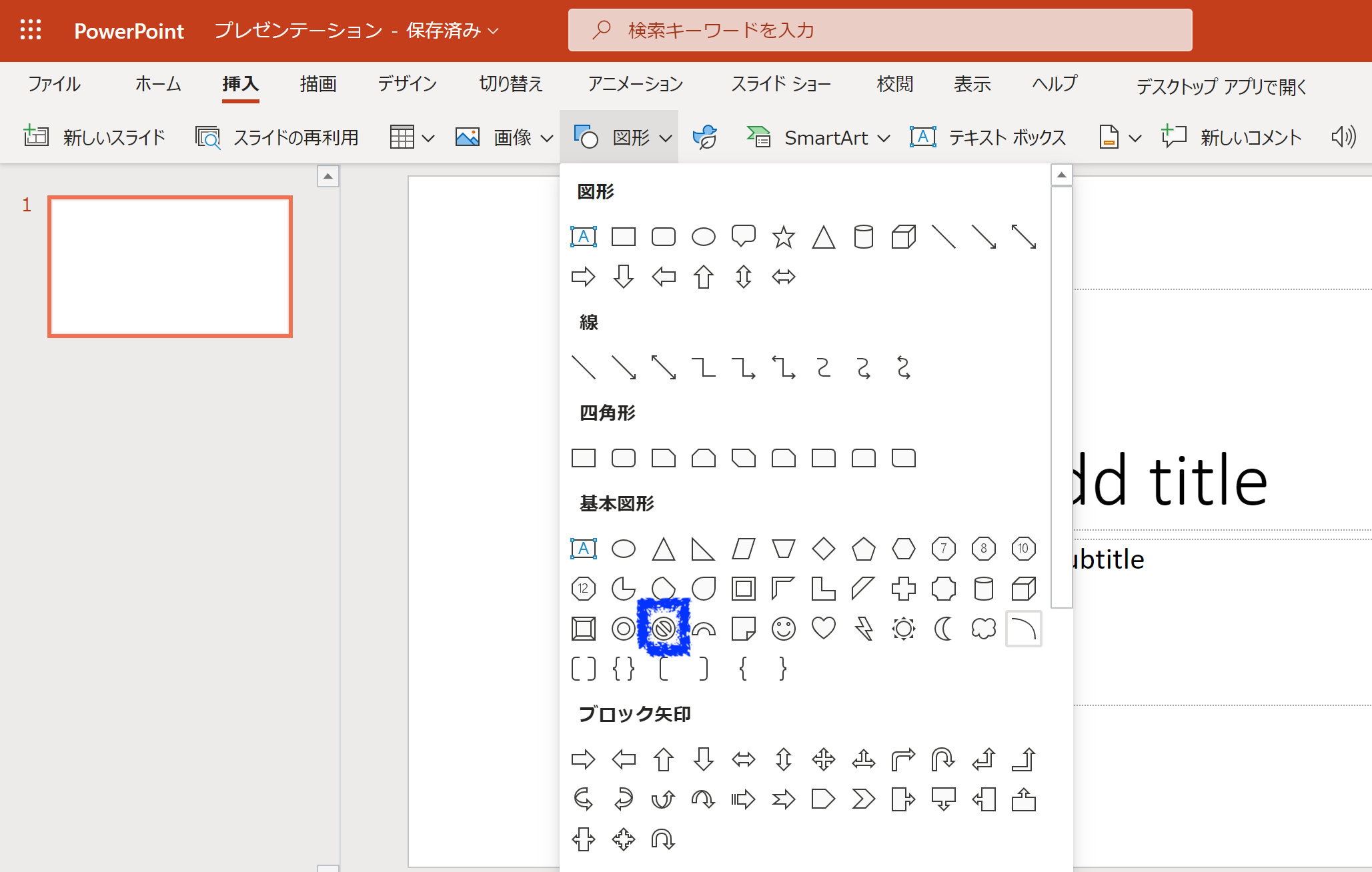
Task: Click the search keyword input box
Action: tap(880, 30)
